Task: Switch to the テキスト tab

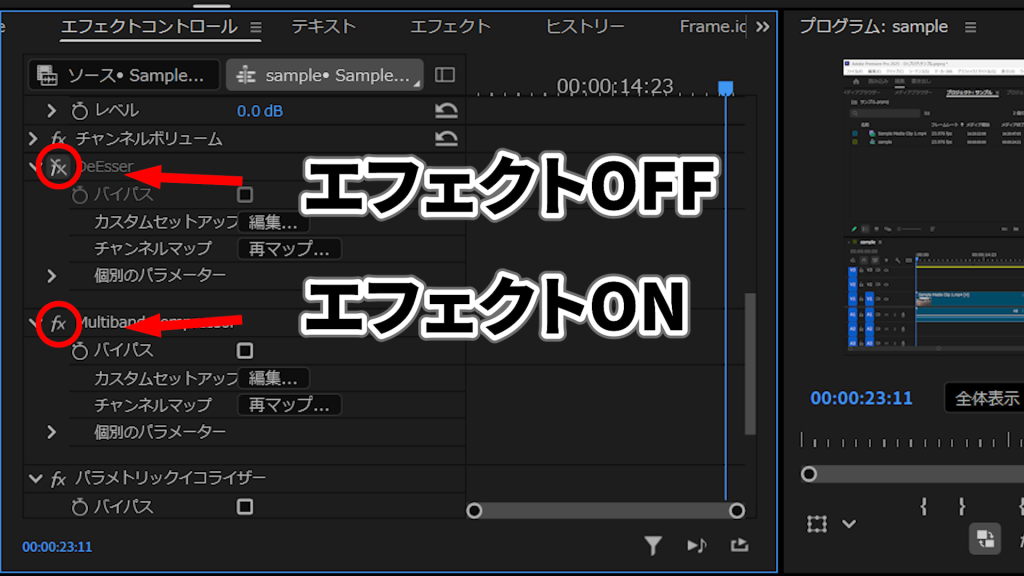Action: pyautogui.click(x=323, y=27)
